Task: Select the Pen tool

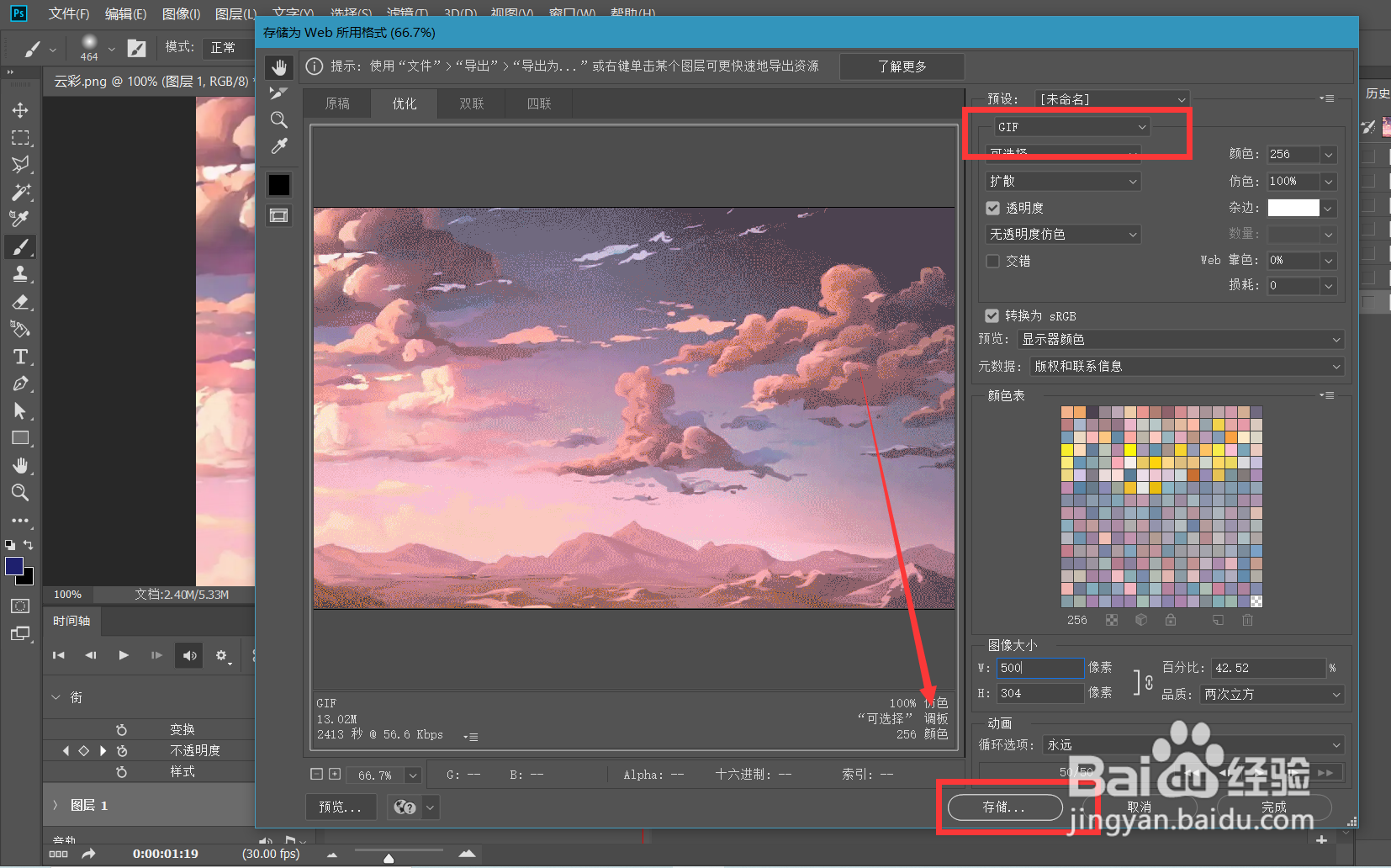Action: coord(20,384)
